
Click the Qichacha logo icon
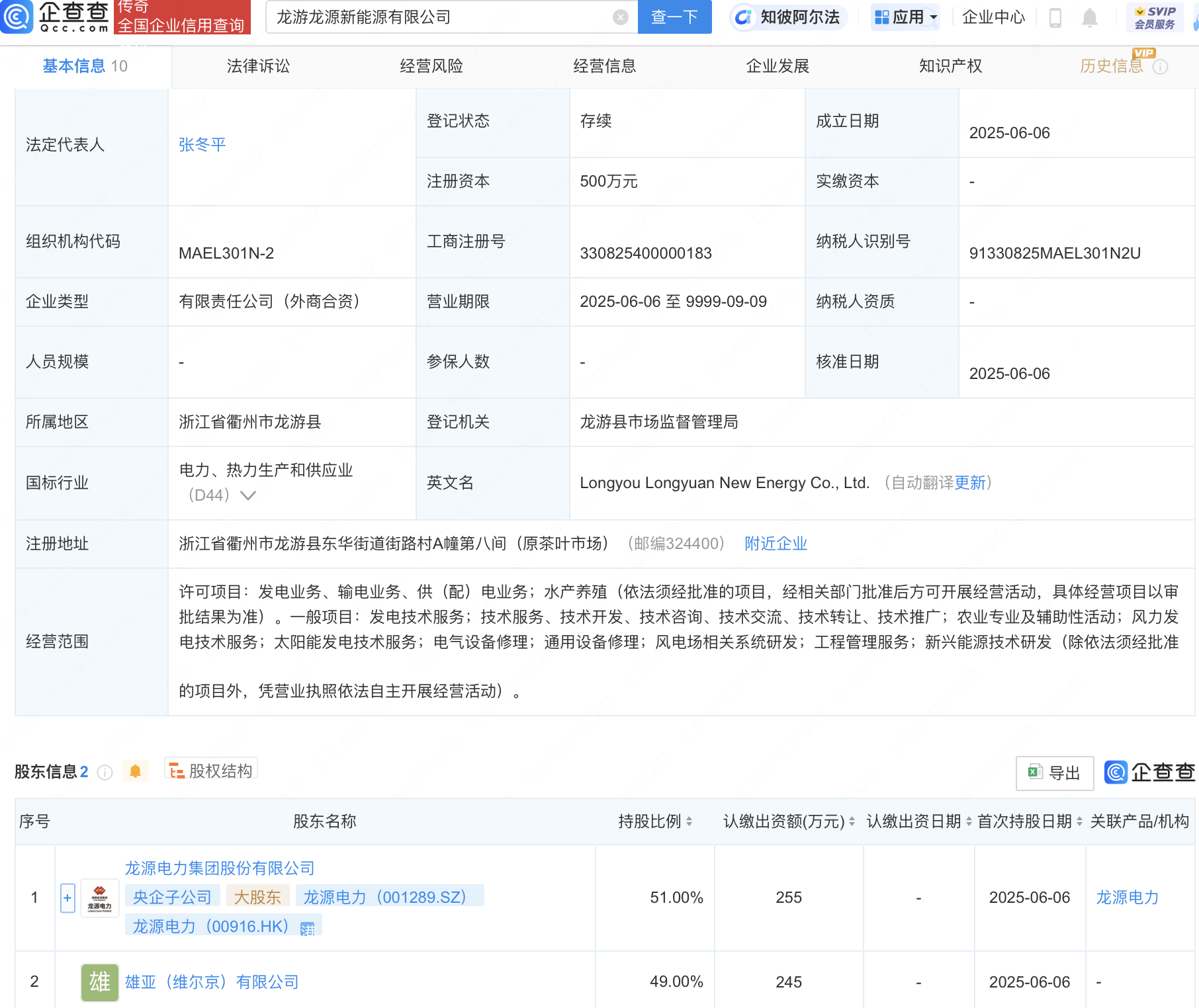16,17
